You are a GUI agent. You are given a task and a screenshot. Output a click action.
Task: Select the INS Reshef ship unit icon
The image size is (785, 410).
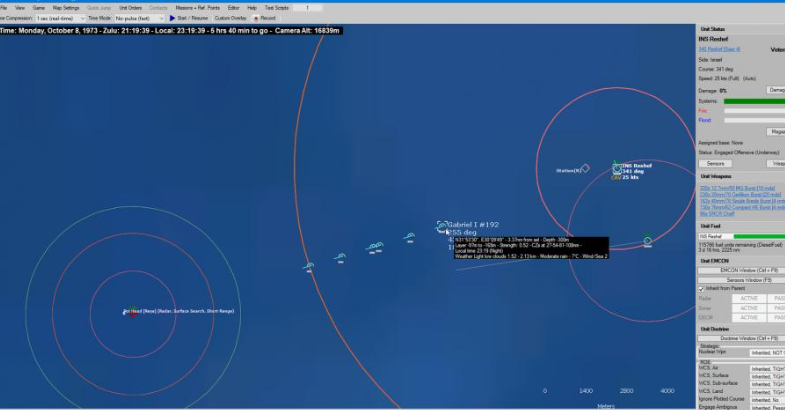coord(617,169)
